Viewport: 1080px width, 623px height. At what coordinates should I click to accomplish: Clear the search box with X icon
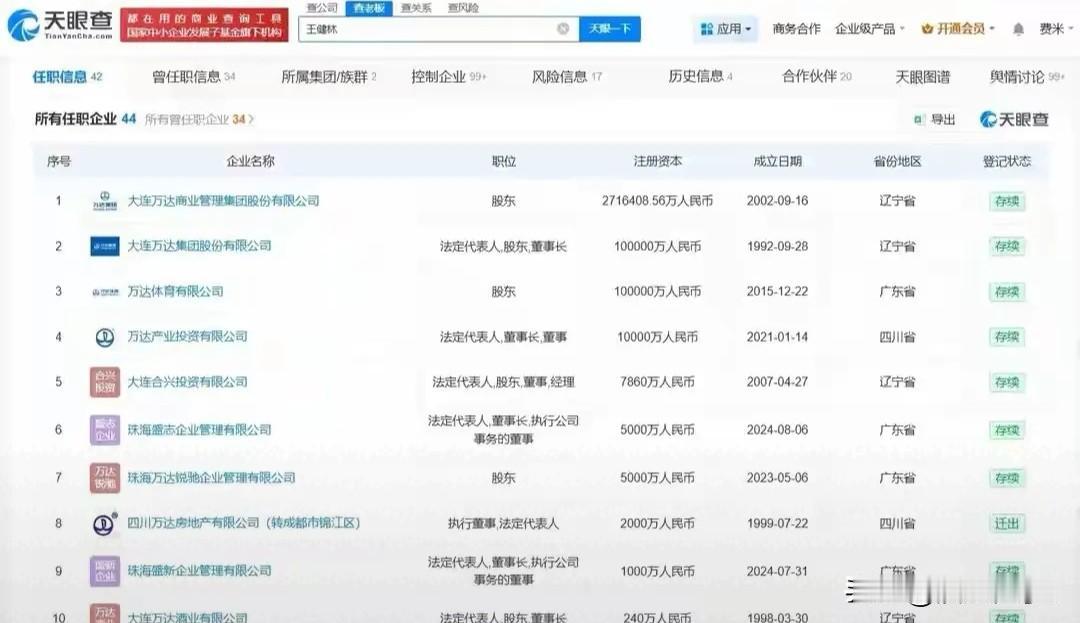563,29
